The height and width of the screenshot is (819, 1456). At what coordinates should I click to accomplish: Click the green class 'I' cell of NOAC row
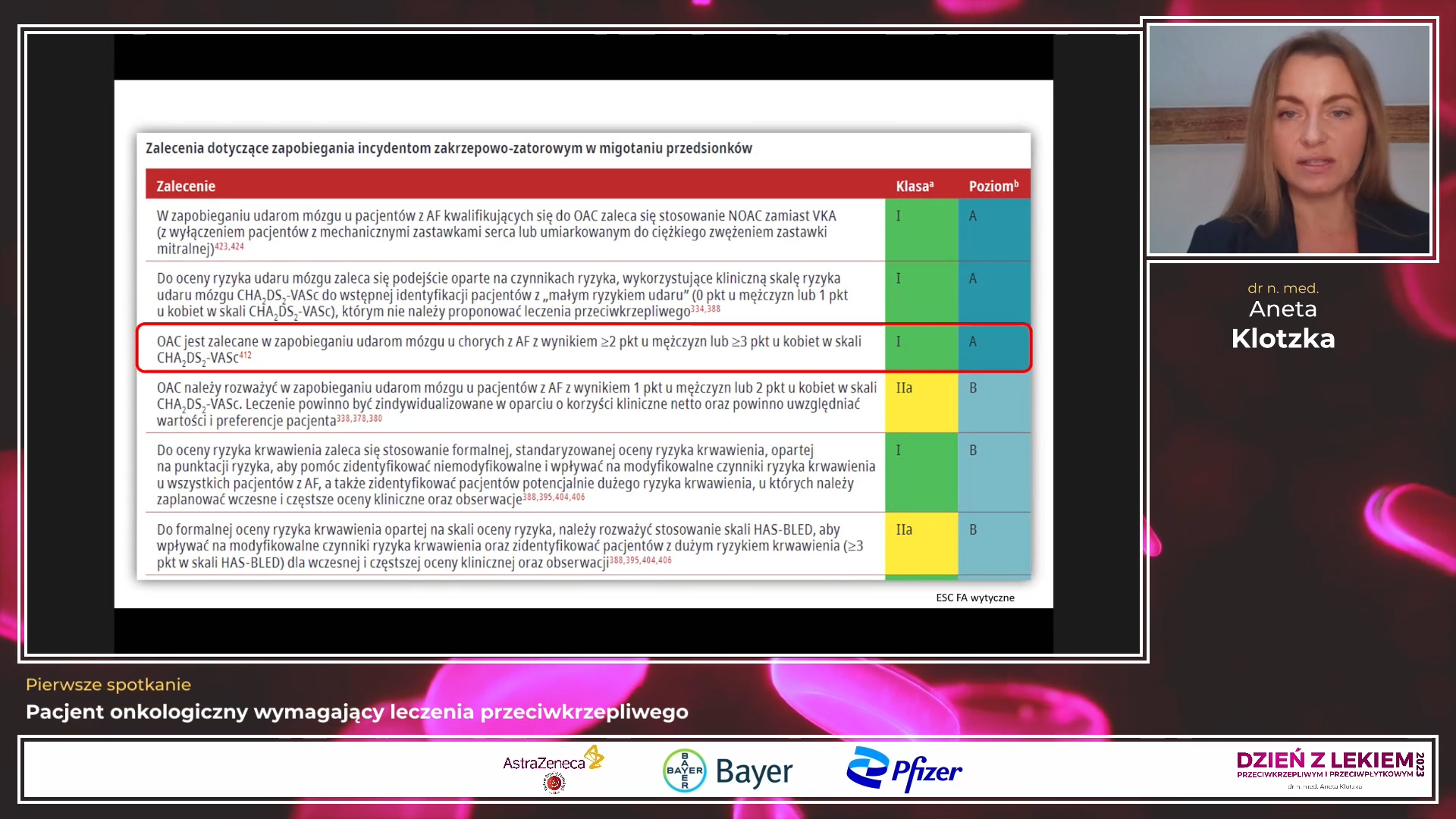point(921,230)
